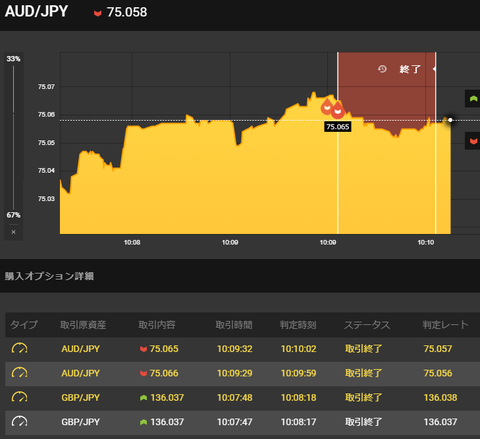Click the AUD/JPY title heading

pos(36,11)
